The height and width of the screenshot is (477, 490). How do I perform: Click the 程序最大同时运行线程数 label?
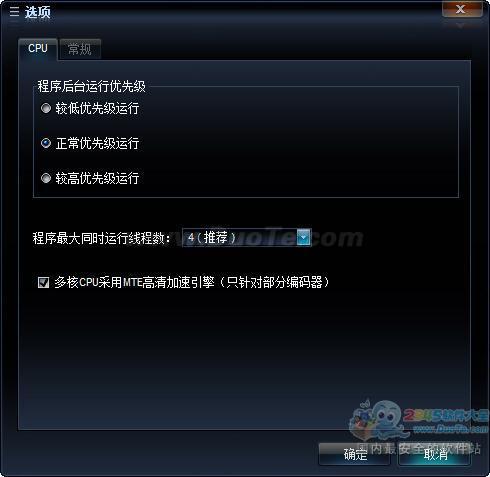tap(101, 238)
